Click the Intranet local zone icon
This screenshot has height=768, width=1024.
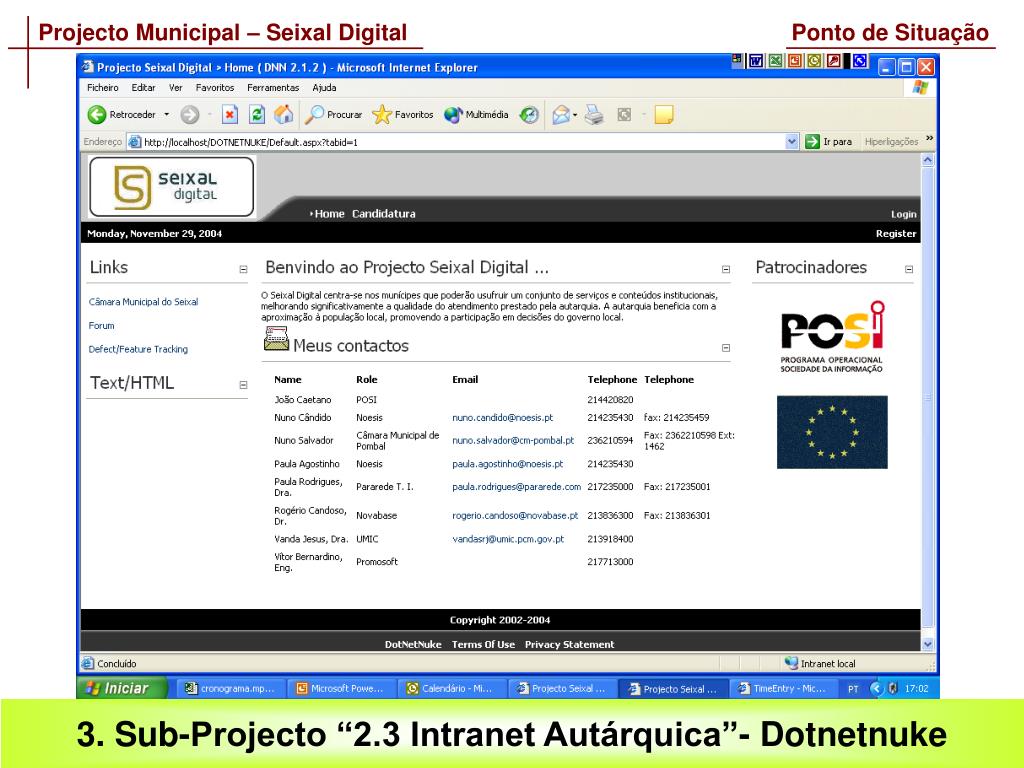792,663
